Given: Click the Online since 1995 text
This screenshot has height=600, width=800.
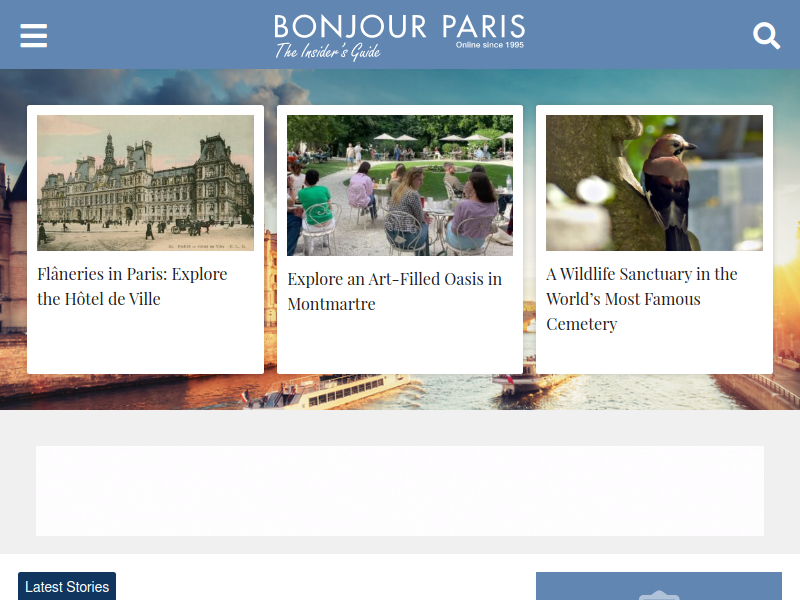Looking at the screenshot, I should tap(490, 45).
